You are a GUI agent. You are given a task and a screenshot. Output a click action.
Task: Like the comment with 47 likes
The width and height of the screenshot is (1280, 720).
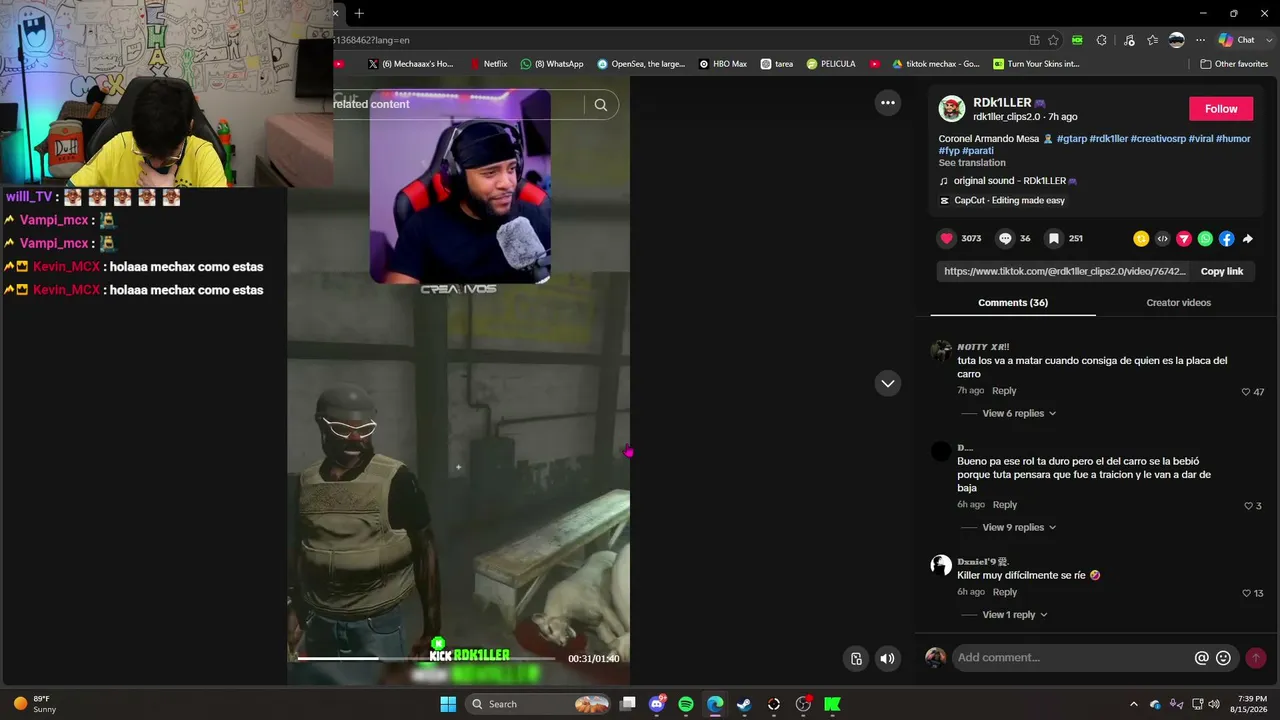(x=1246, y=392)
